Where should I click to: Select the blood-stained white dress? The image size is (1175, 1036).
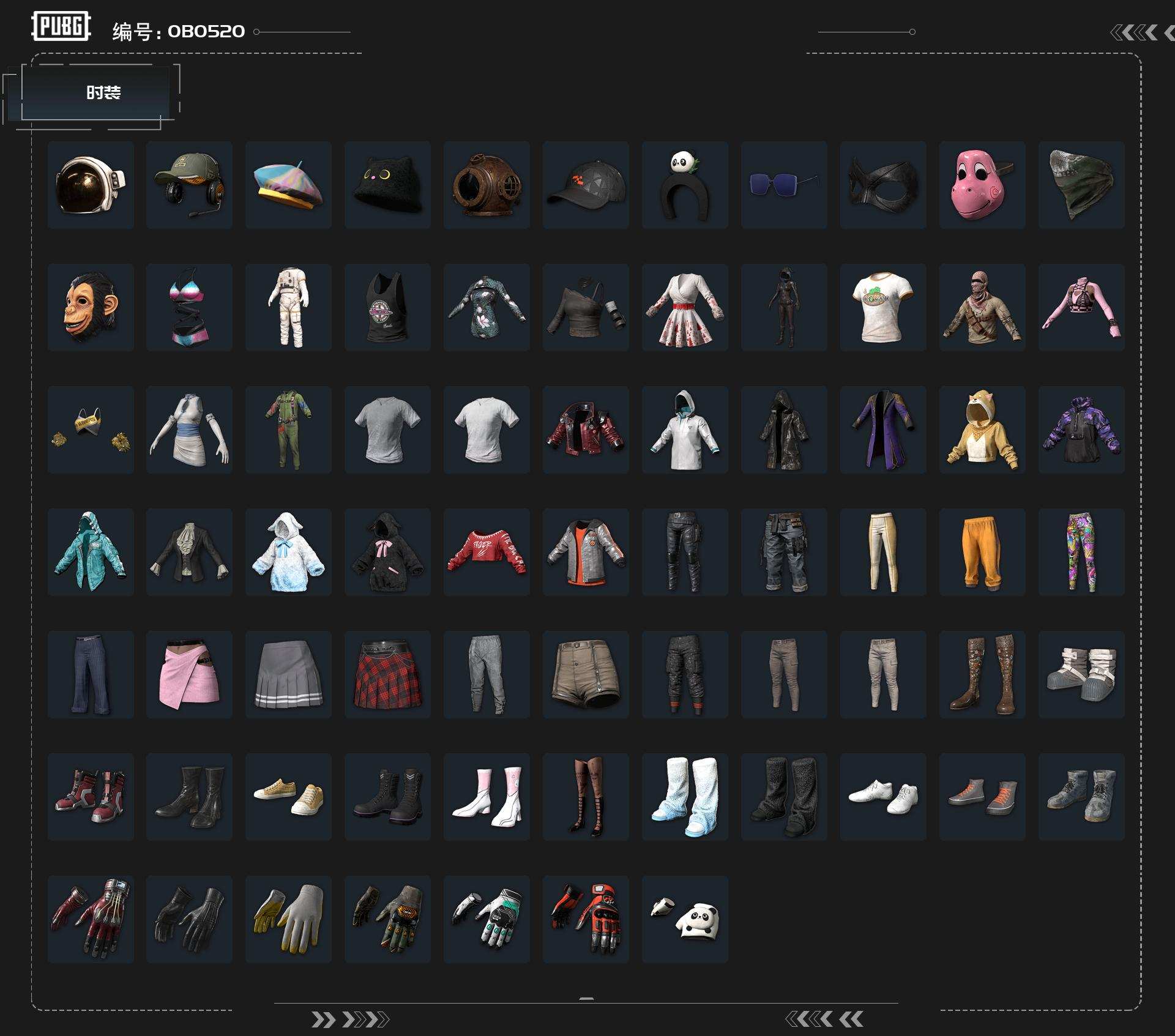[x=685, y=307]
